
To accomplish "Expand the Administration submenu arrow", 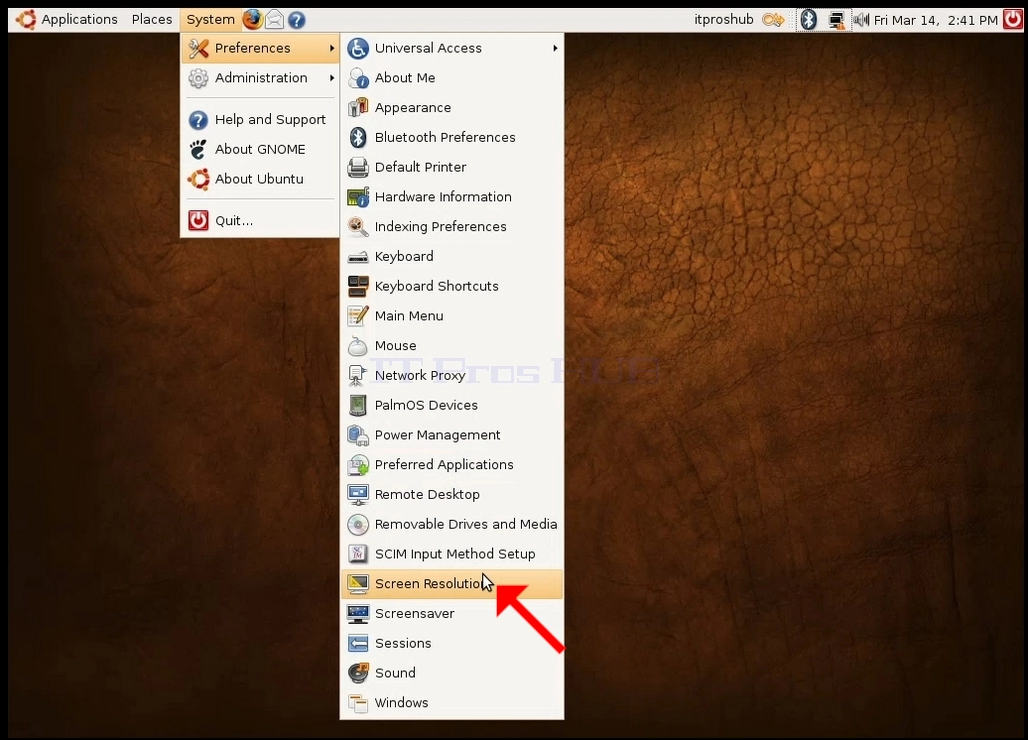I will click(332, 78).
